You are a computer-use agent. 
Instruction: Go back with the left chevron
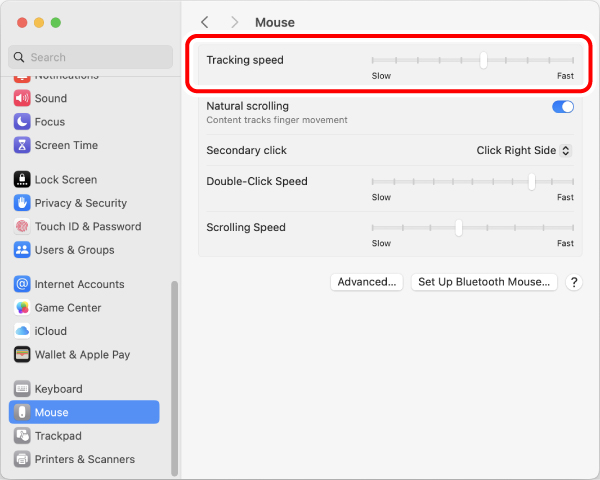(x=205, y=22)
